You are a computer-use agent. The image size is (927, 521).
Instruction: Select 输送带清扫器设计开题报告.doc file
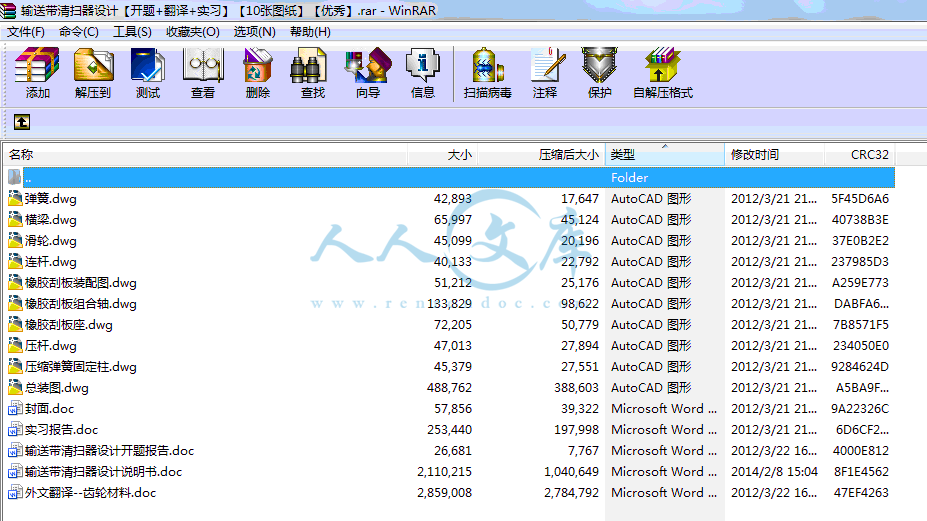(x=109, y=451)
